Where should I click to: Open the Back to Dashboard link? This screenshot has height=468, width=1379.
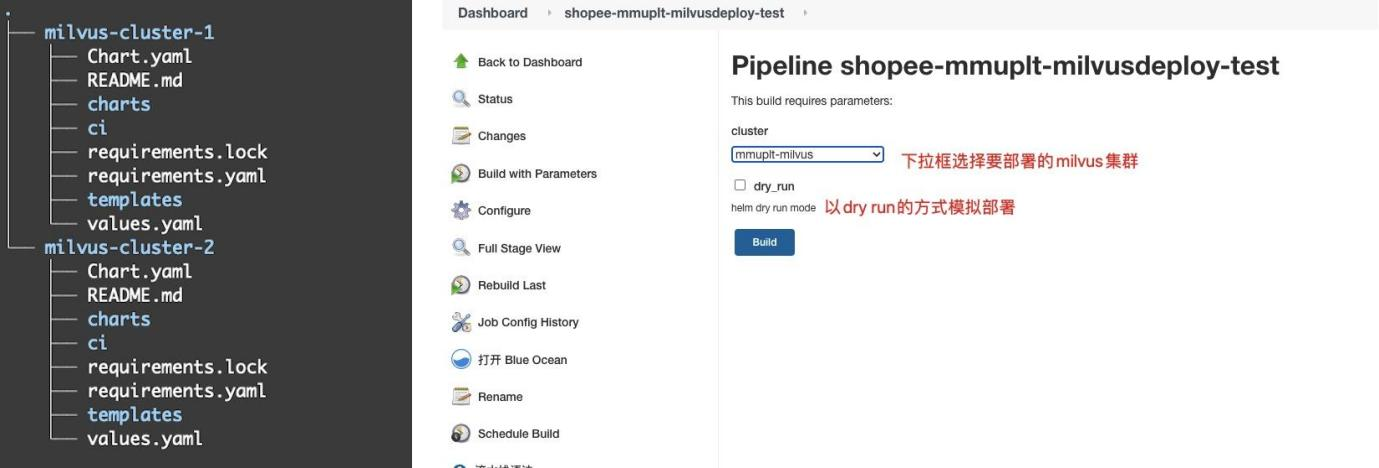pos(530,62)
